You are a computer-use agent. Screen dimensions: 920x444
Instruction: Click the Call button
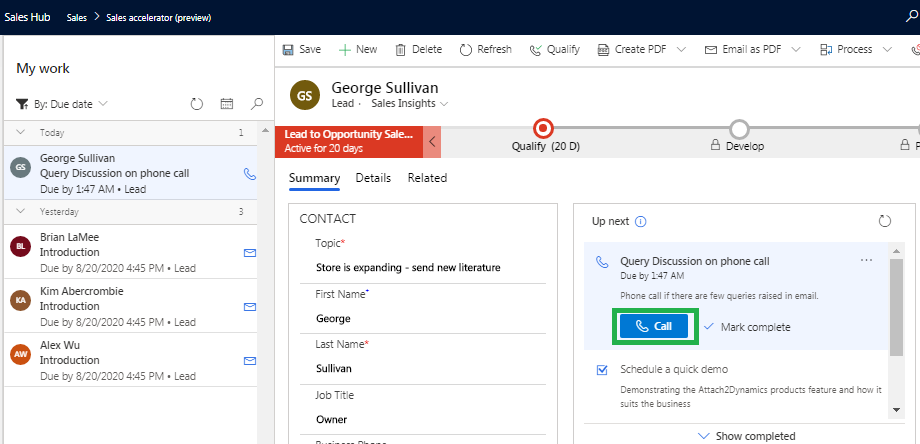654,327
